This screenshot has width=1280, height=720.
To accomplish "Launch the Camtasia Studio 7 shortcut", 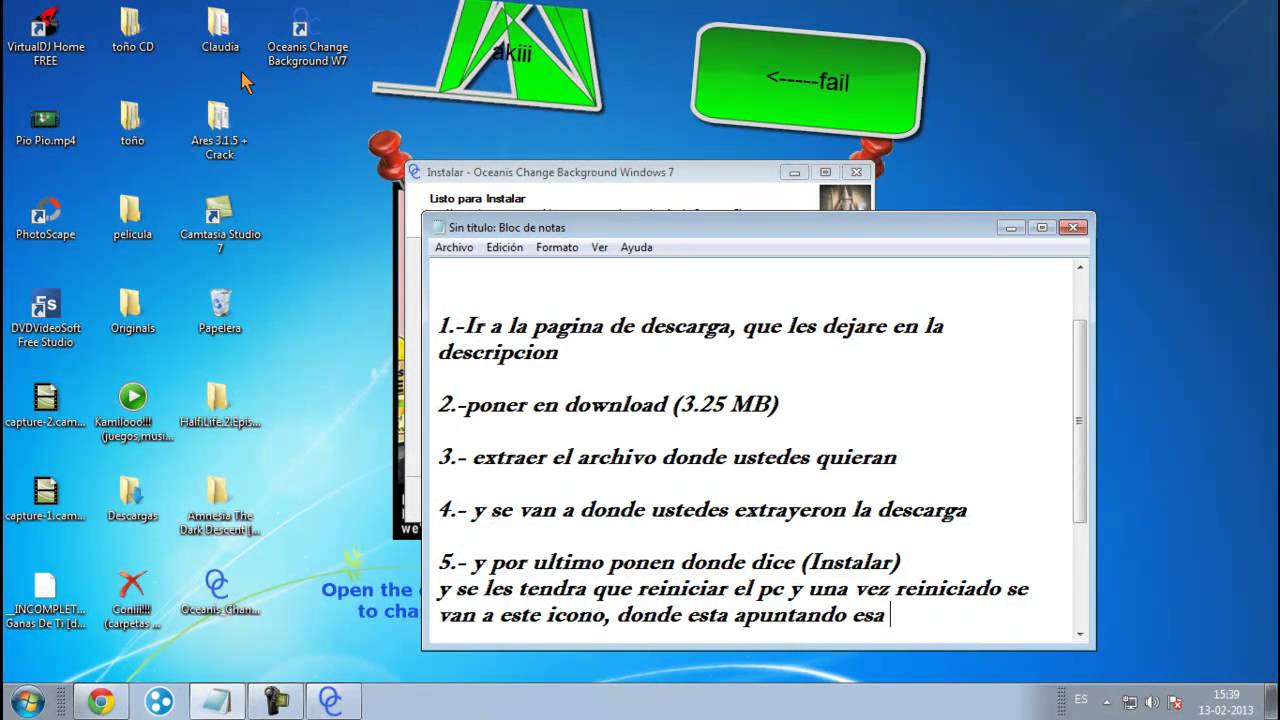I will pos(219,225).
